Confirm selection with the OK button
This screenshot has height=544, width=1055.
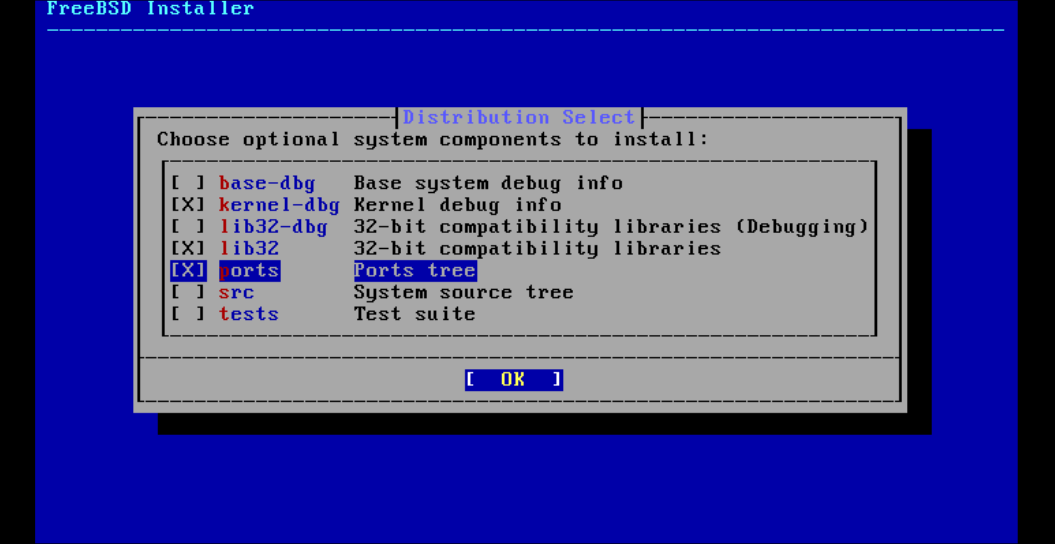click(513, 379)
